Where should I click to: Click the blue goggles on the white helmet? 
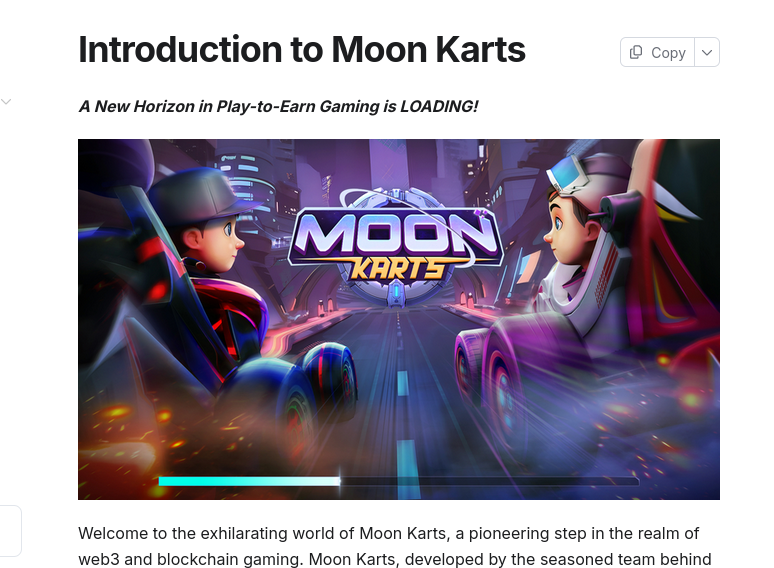pos(568,175)
